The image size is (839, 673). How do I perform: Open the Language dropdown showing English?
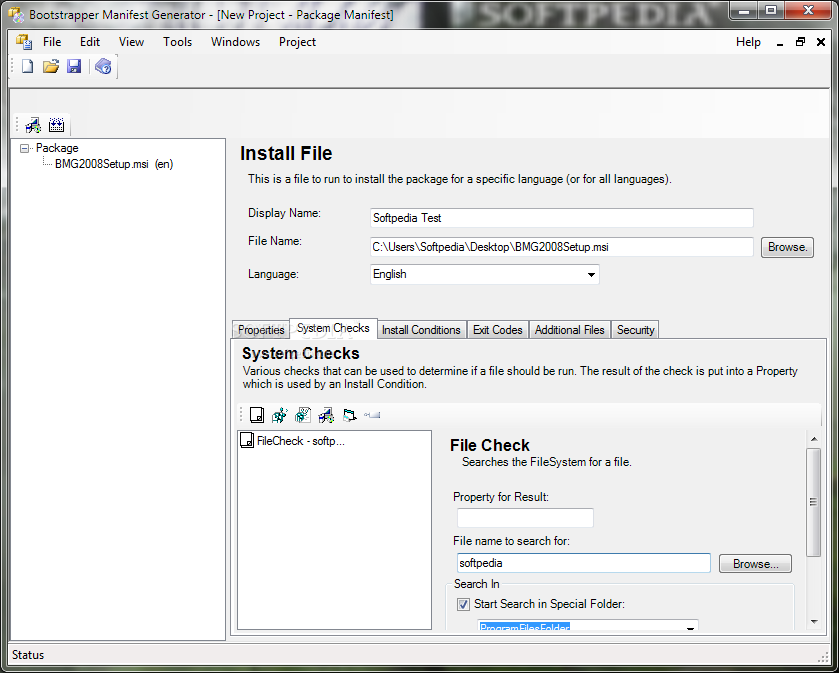point(484,274)
